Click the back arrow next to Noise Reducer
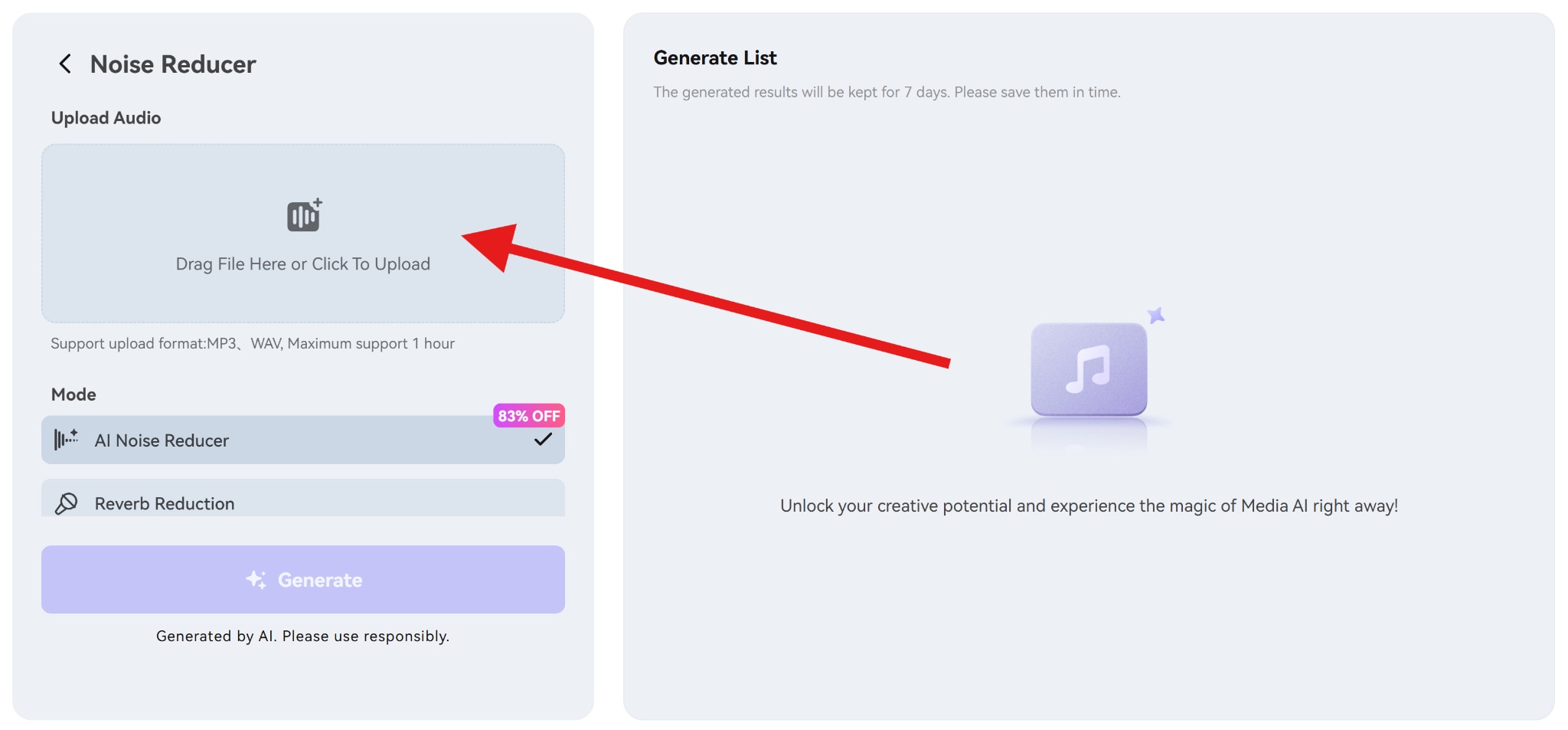 click(65, 64)
